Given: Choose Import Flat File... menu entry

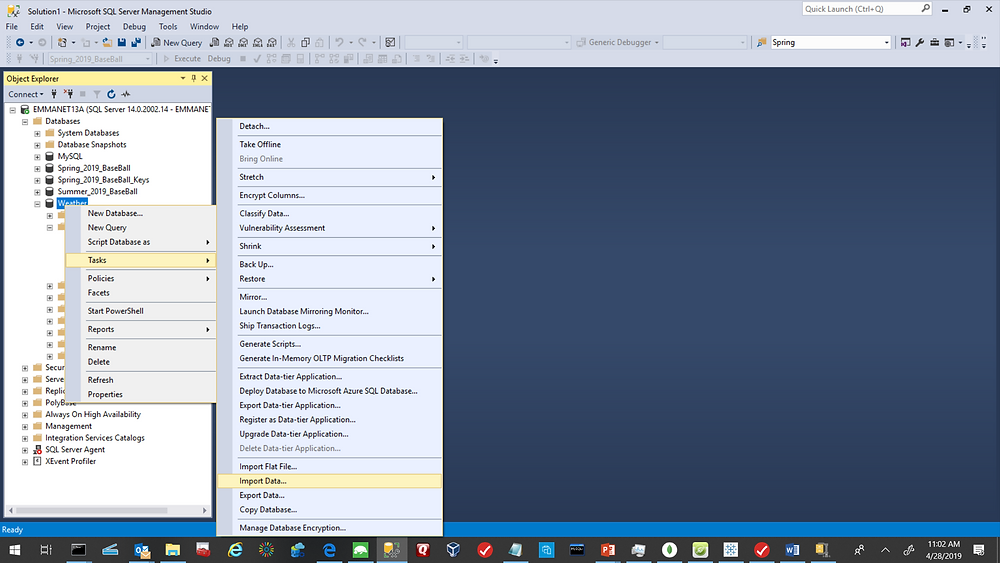Looking at the screenshot, I should [x=330, y=467].
